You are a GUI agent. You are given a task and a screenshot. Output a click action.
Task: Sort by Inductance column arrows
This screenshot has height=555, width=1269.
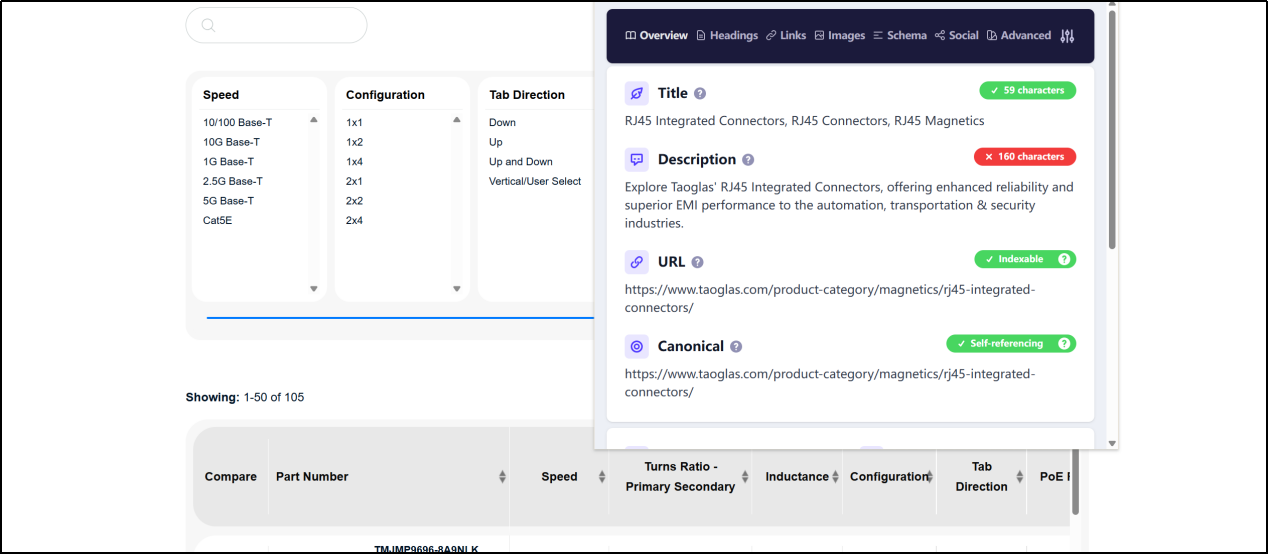click(x=837, y=477)
